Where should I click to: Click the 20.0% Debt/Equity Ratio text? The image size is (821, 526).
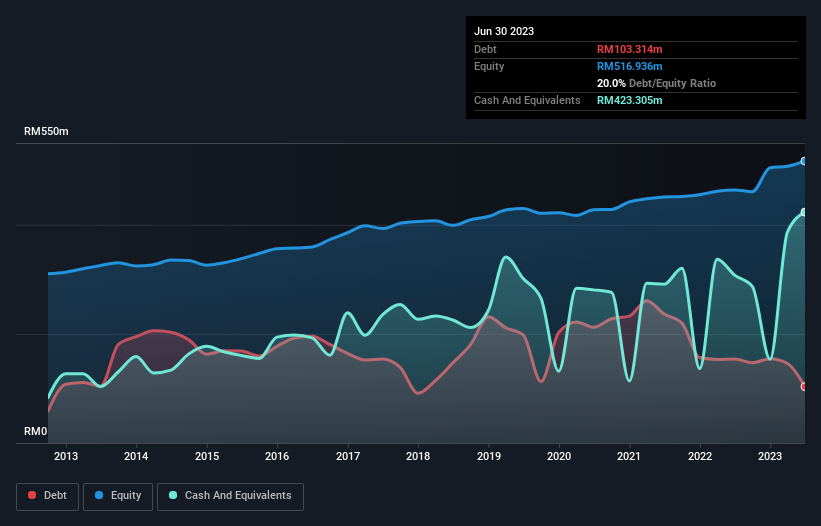656,83
